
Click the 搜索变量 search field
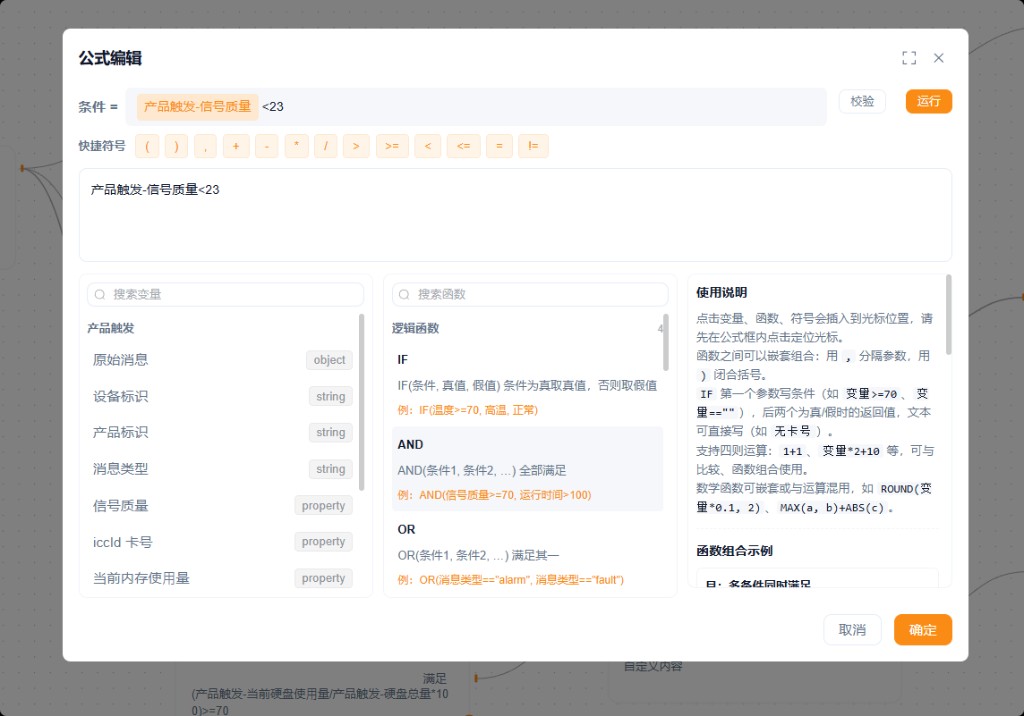[x=225, y=295]
